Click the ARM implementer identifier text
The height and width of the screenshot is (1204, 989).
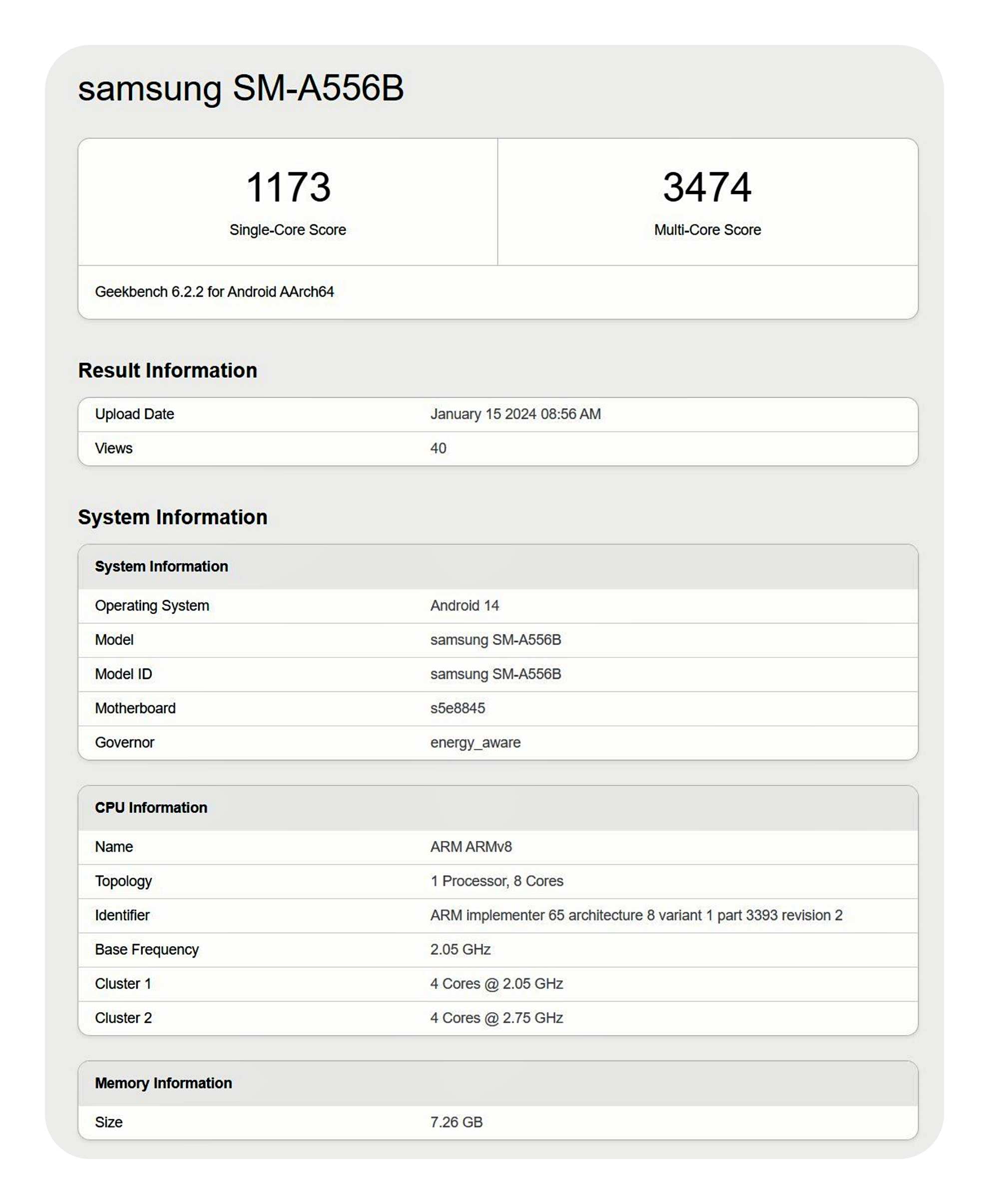click(636, 915)
